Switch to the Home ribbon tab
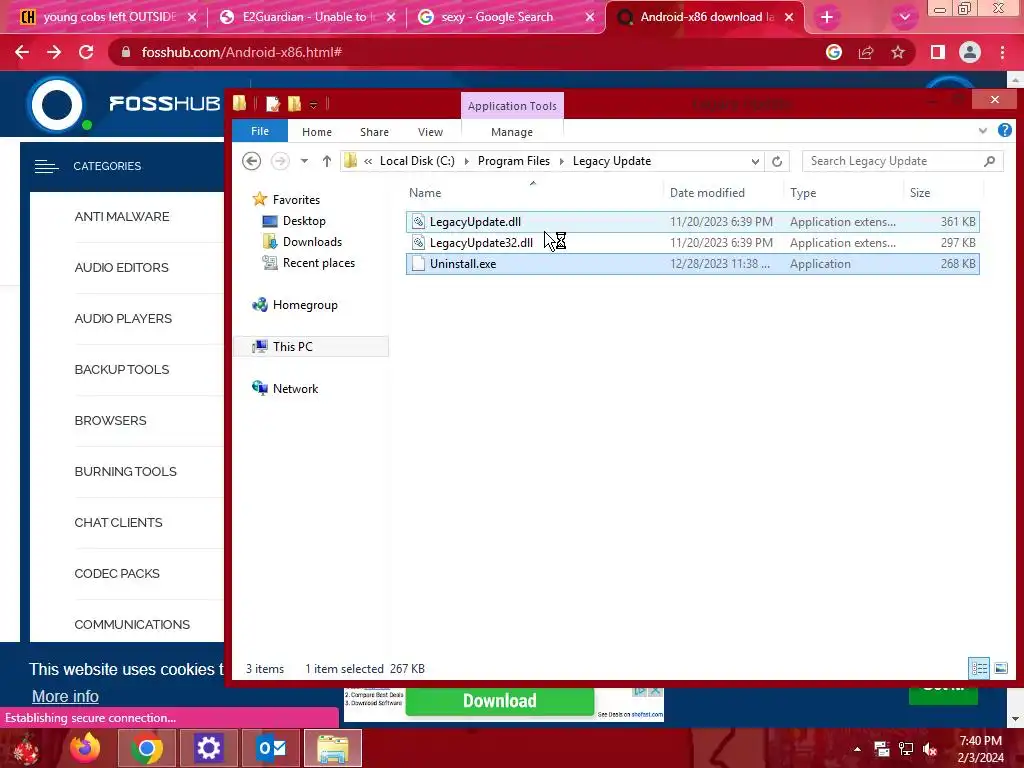Screen dimensions: 1024x768 [x=317, y=132]
